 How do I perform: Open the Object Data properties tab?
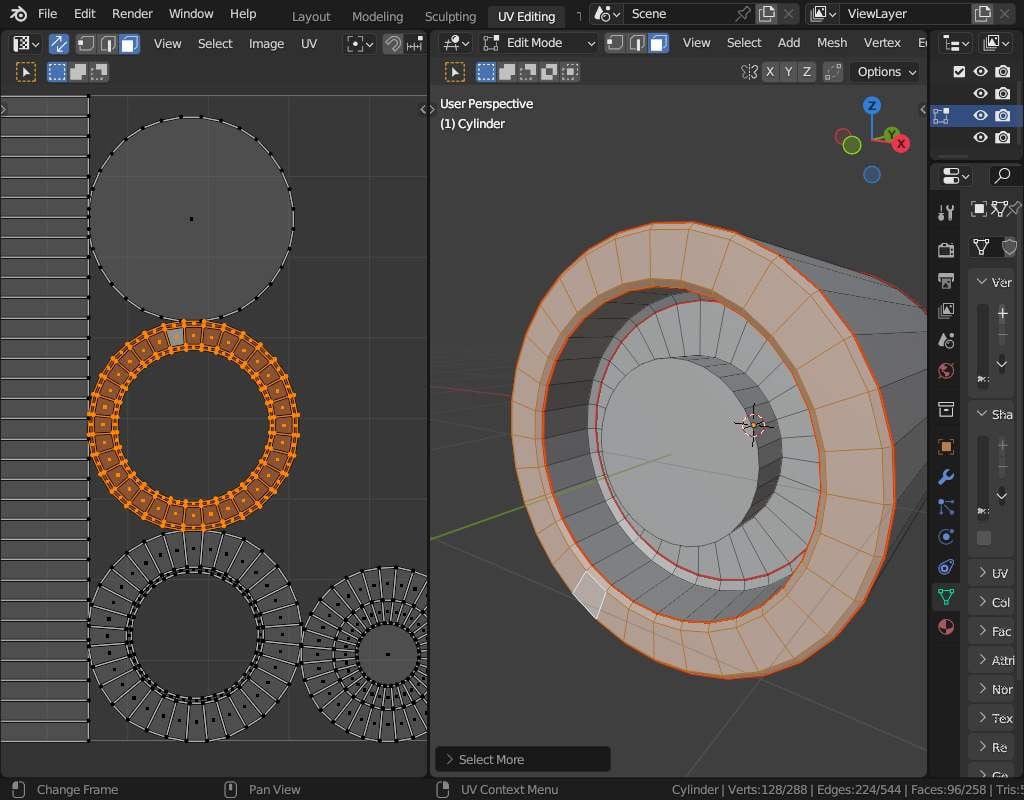click(945, 597)
